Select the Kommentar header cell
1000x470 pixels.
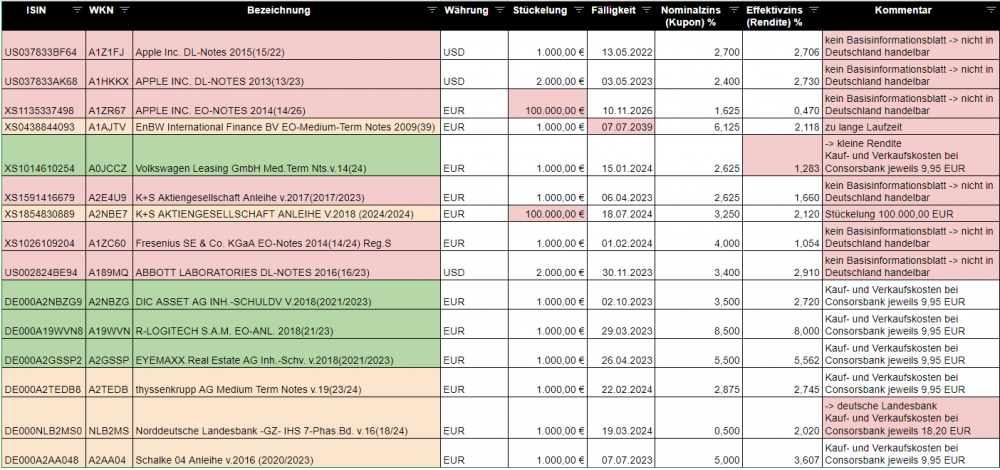click(x=911, y=16)
